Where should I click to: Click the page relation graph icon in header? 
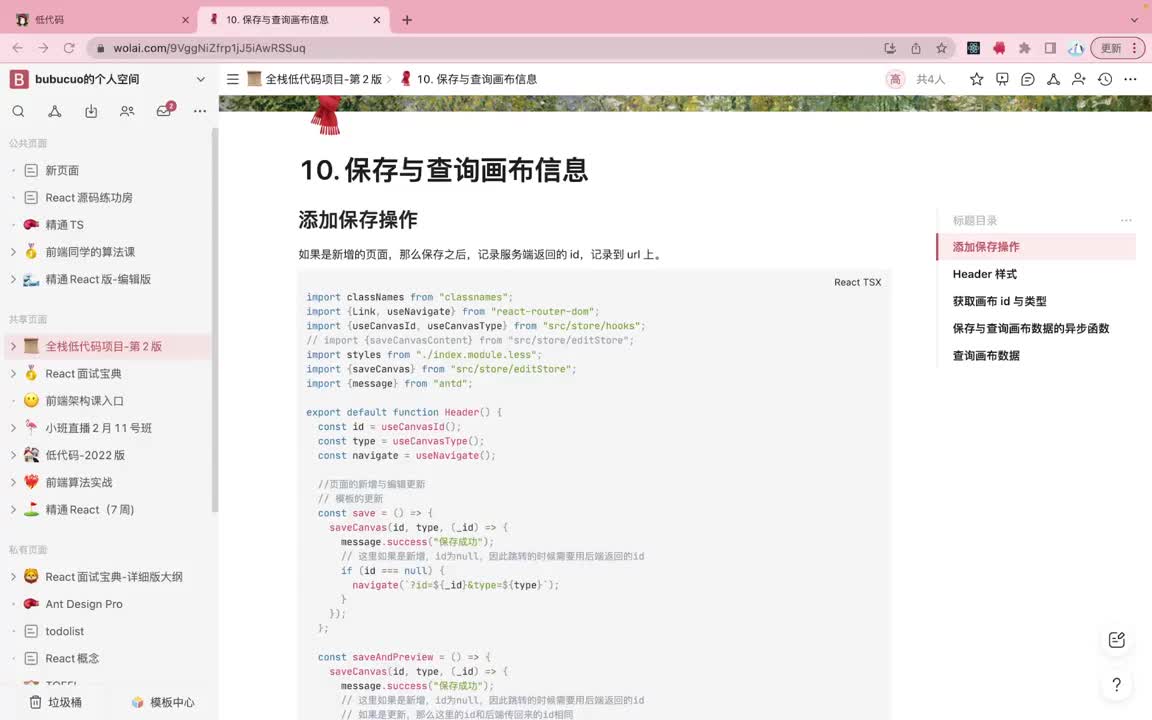[x=1054, y=79]
